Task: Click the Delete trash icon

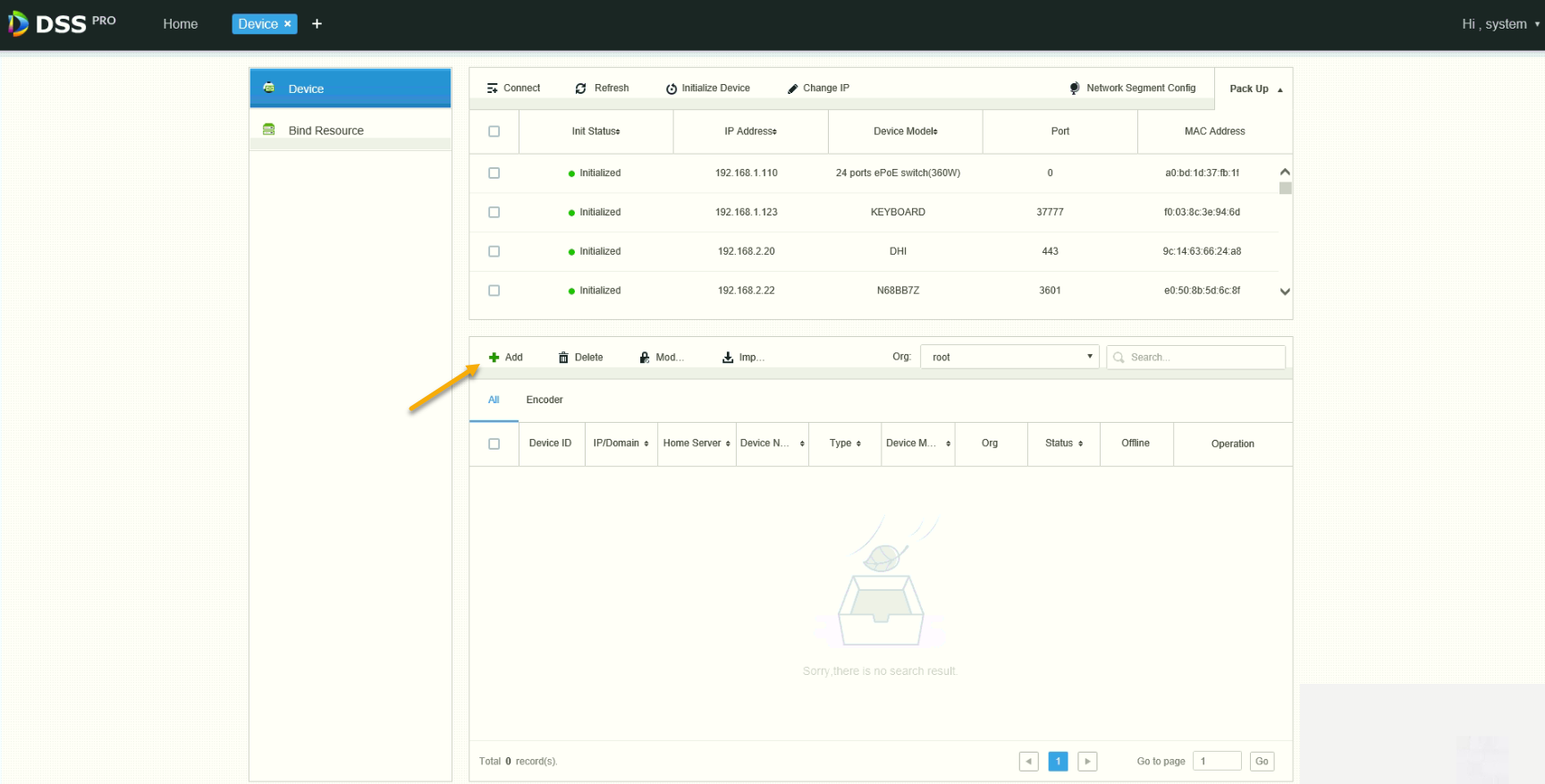Action: click(x=563, y=358)
